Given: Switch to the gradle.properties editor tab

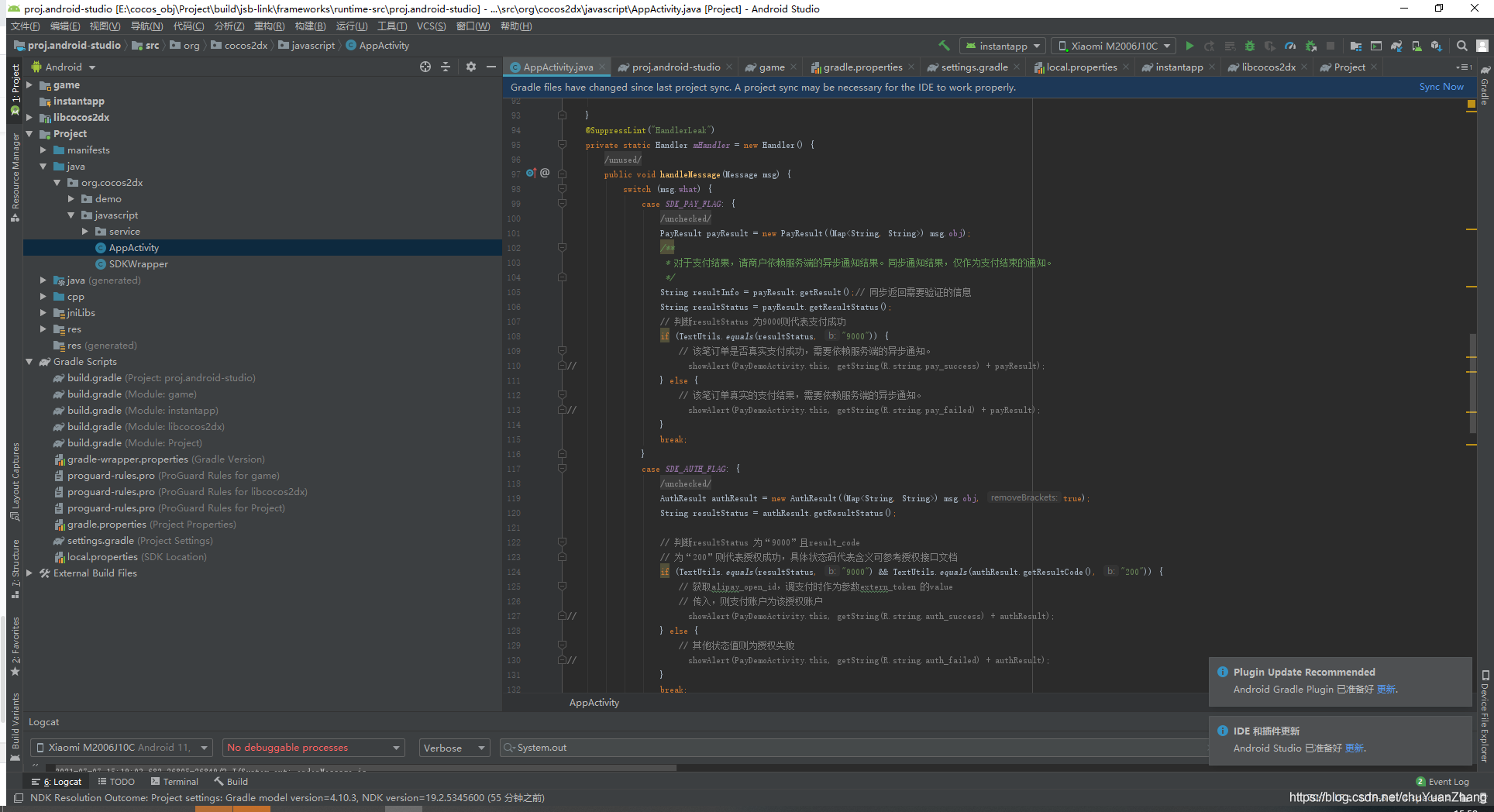Looking at the screenshot, I should (x=862, y=67).
